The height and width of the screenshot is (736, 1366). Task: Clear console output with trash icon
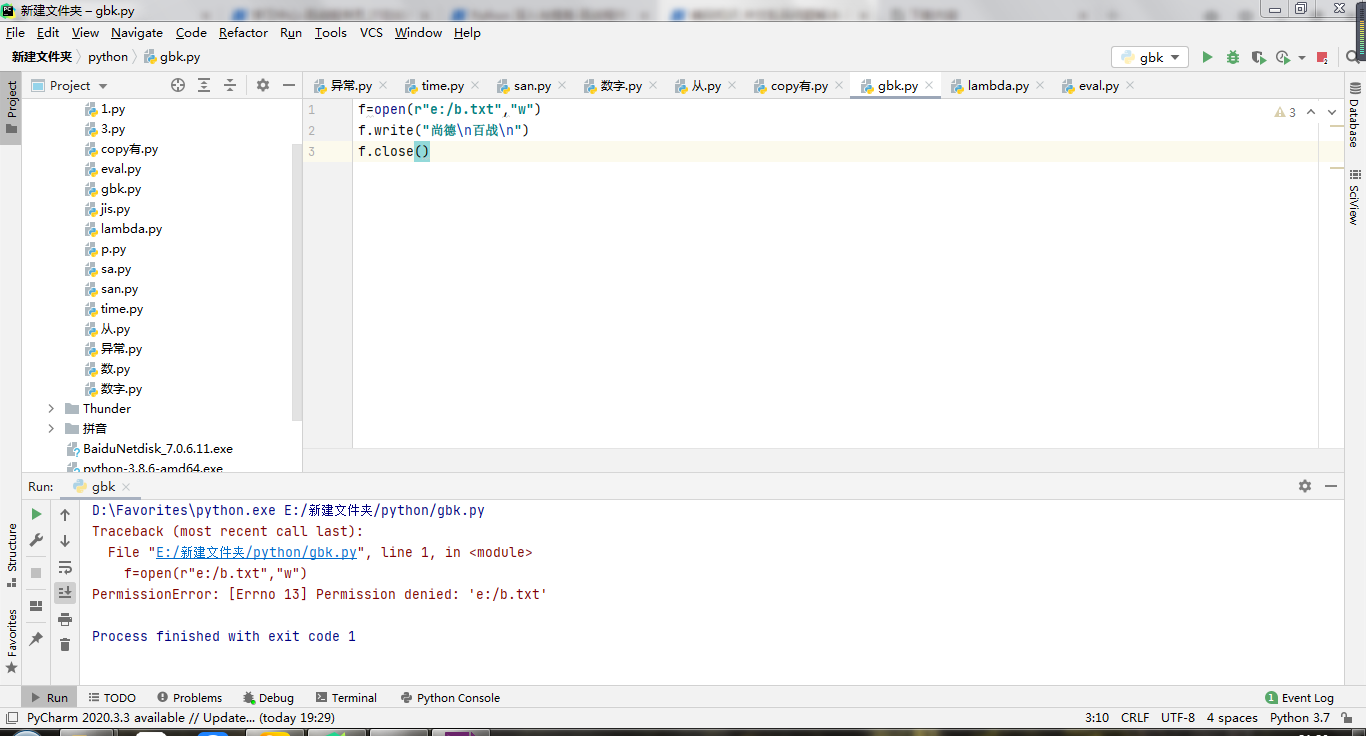pyautogui.click(x=65, y=645)
